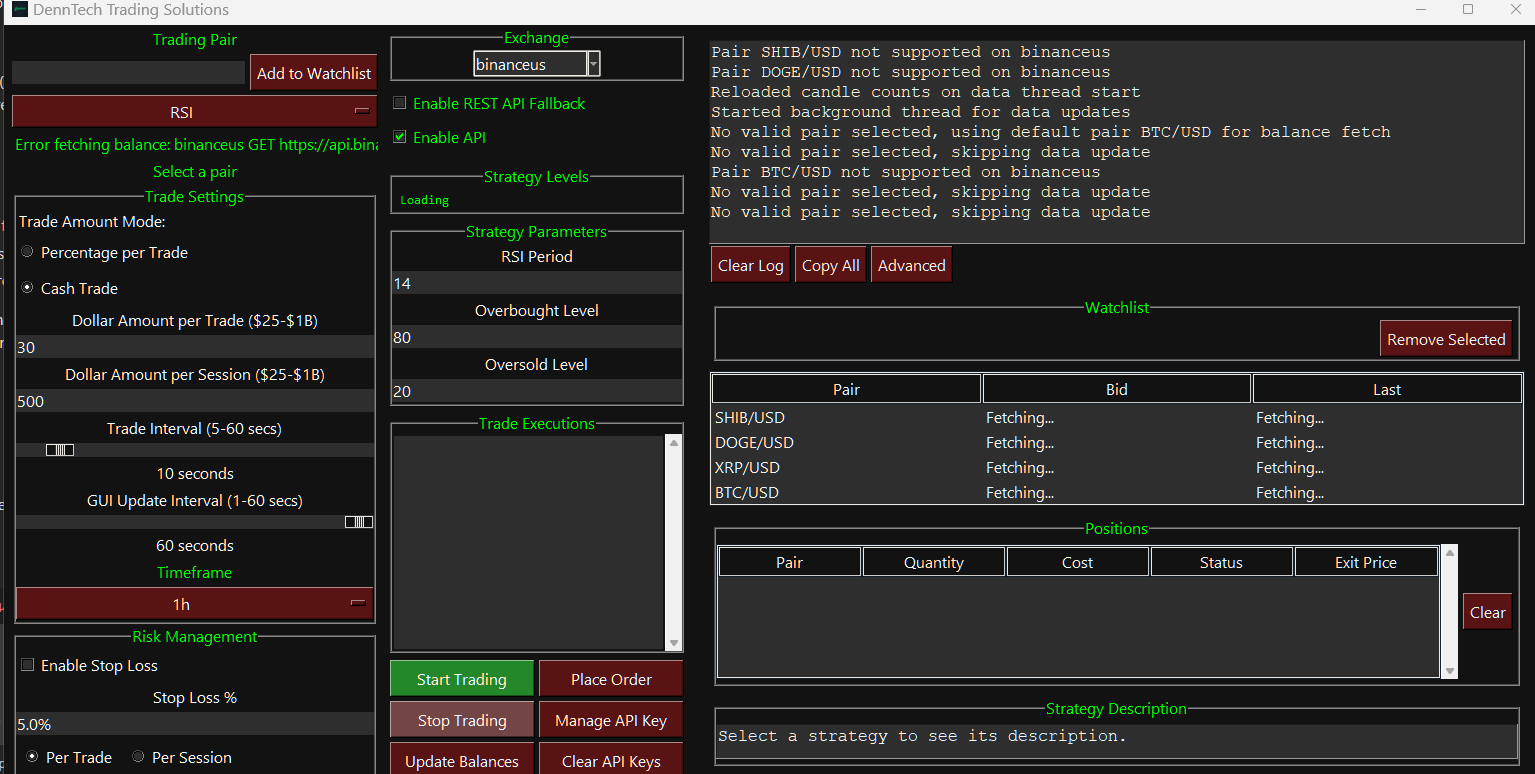
Task: Click Place Order
Action: click(x=610, y=678)
